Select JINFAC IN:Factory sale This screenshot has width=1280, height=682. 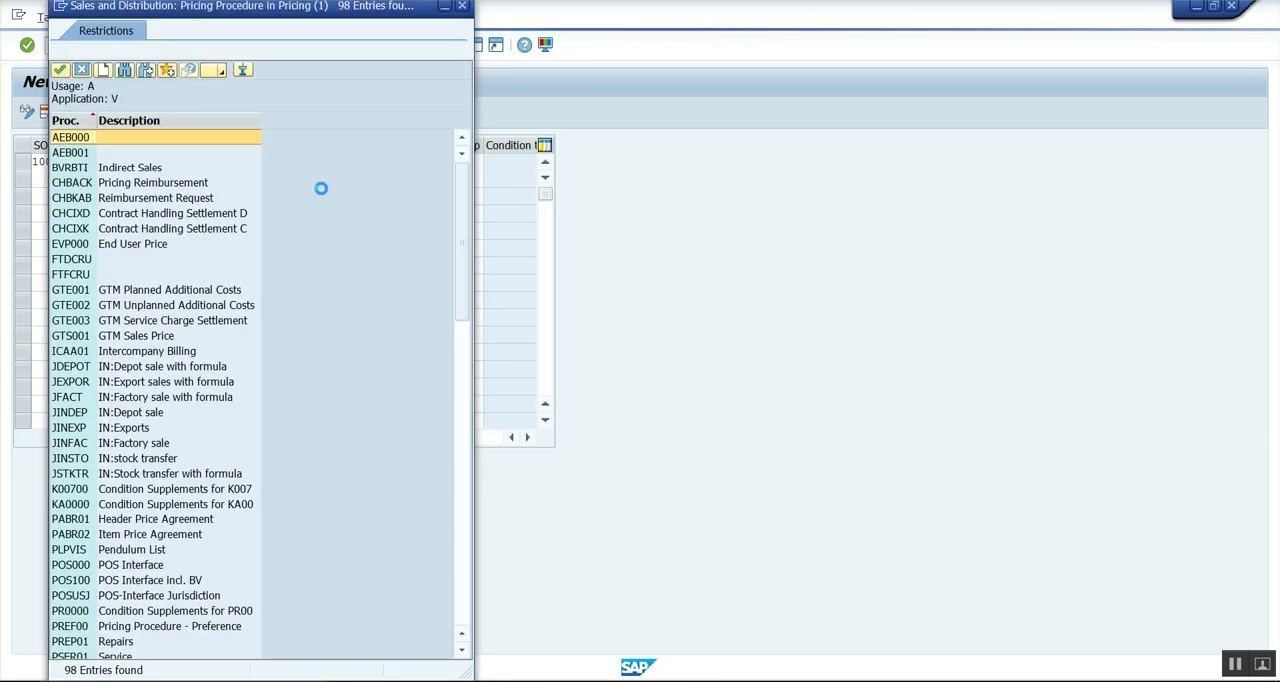click(156, 443)
